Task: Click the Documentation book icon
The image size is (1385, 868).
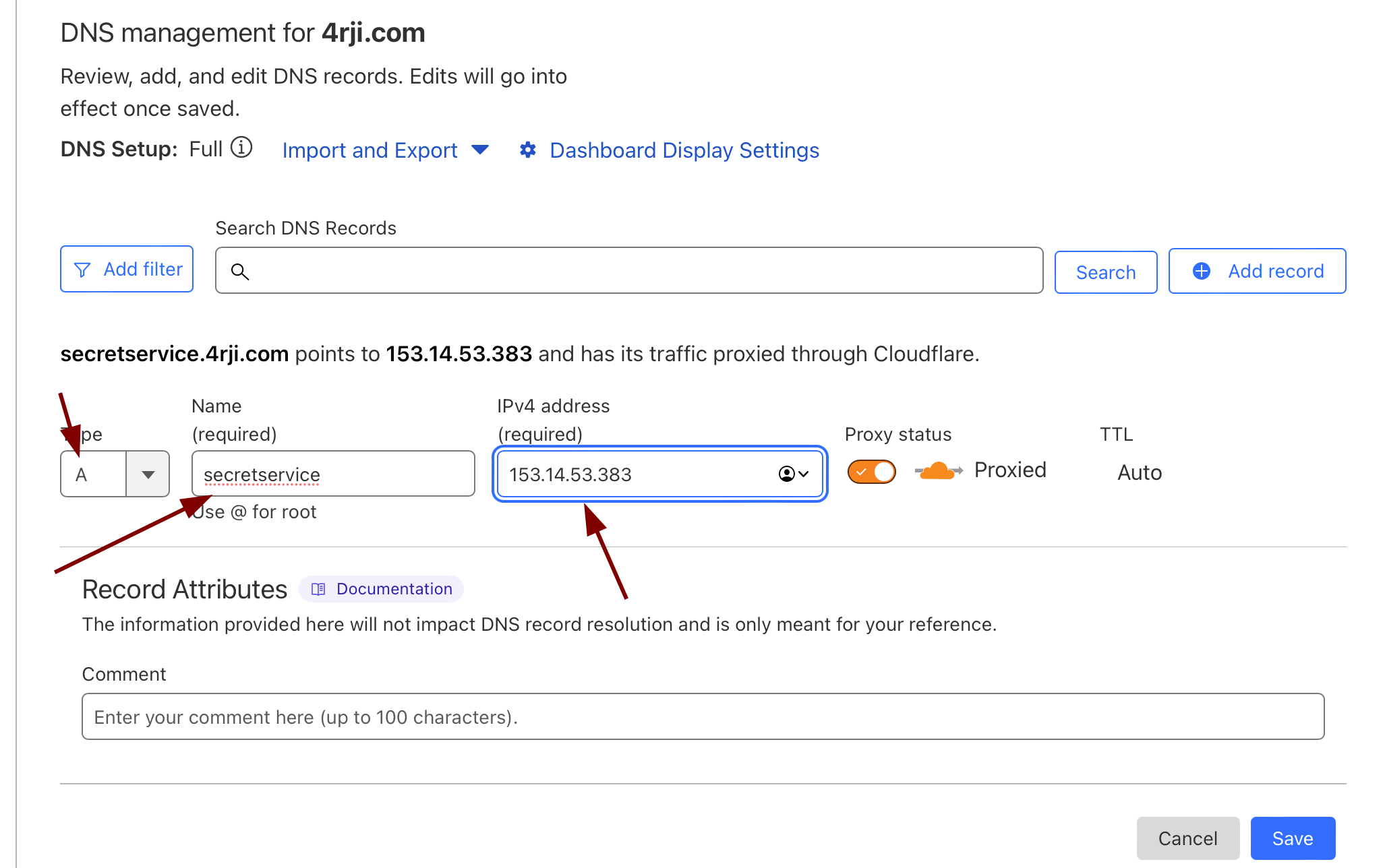Action: (x=318, y=589)
